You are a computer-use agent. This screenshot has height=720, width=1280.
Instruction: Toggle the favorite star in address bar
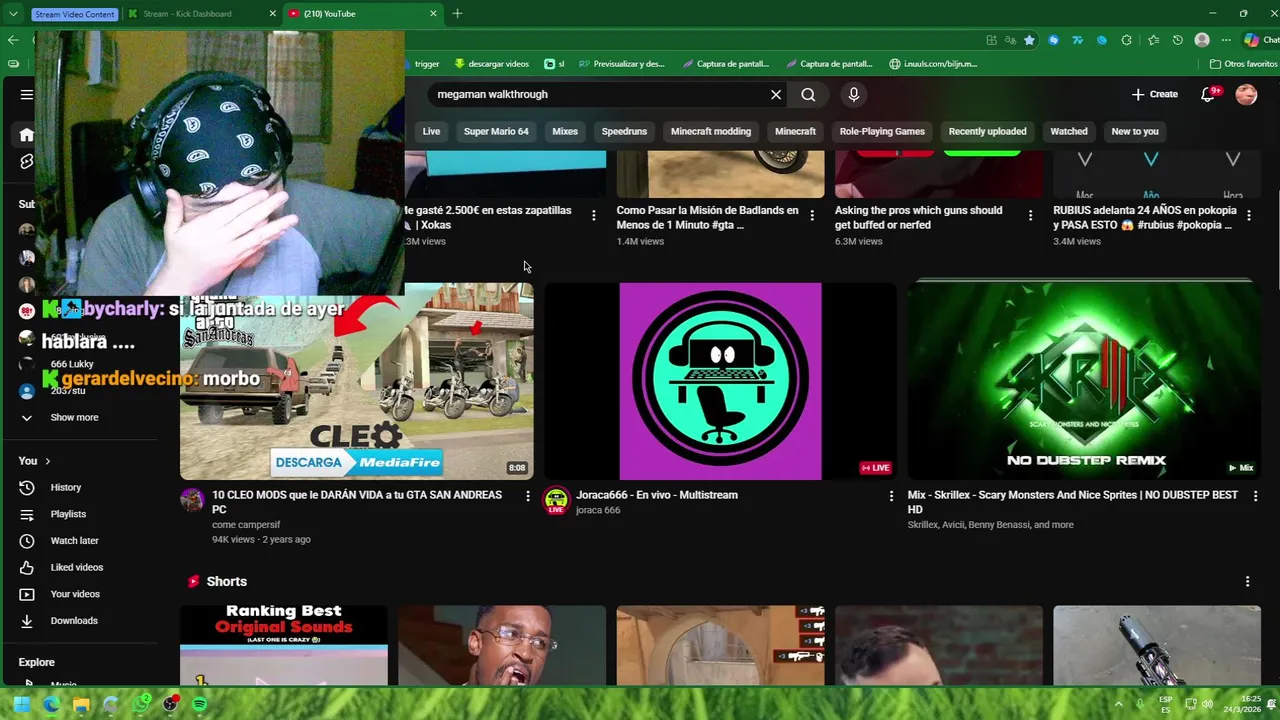coord(1029,40)
